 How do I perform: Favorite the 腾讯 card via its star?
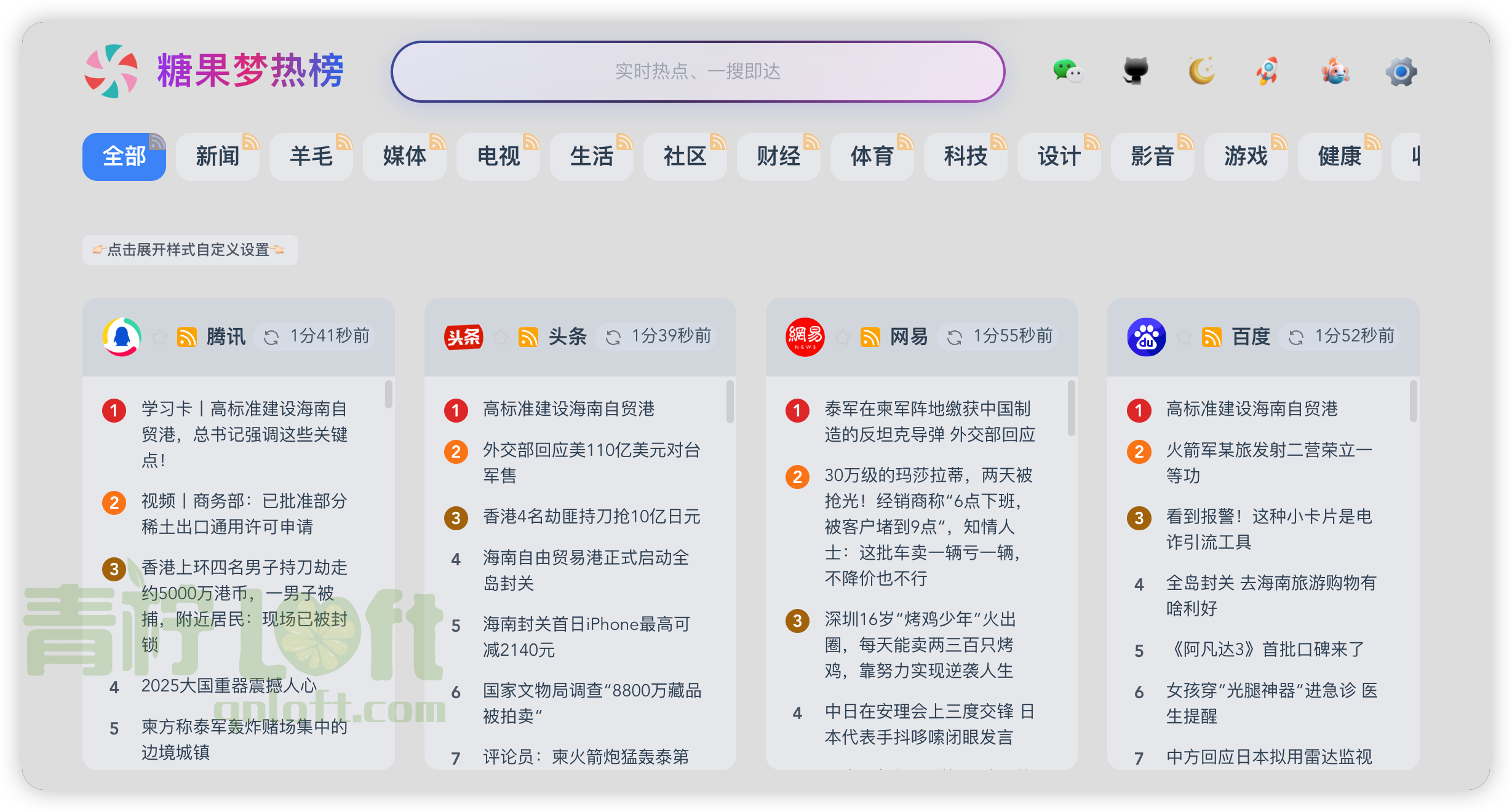(159, 337)
